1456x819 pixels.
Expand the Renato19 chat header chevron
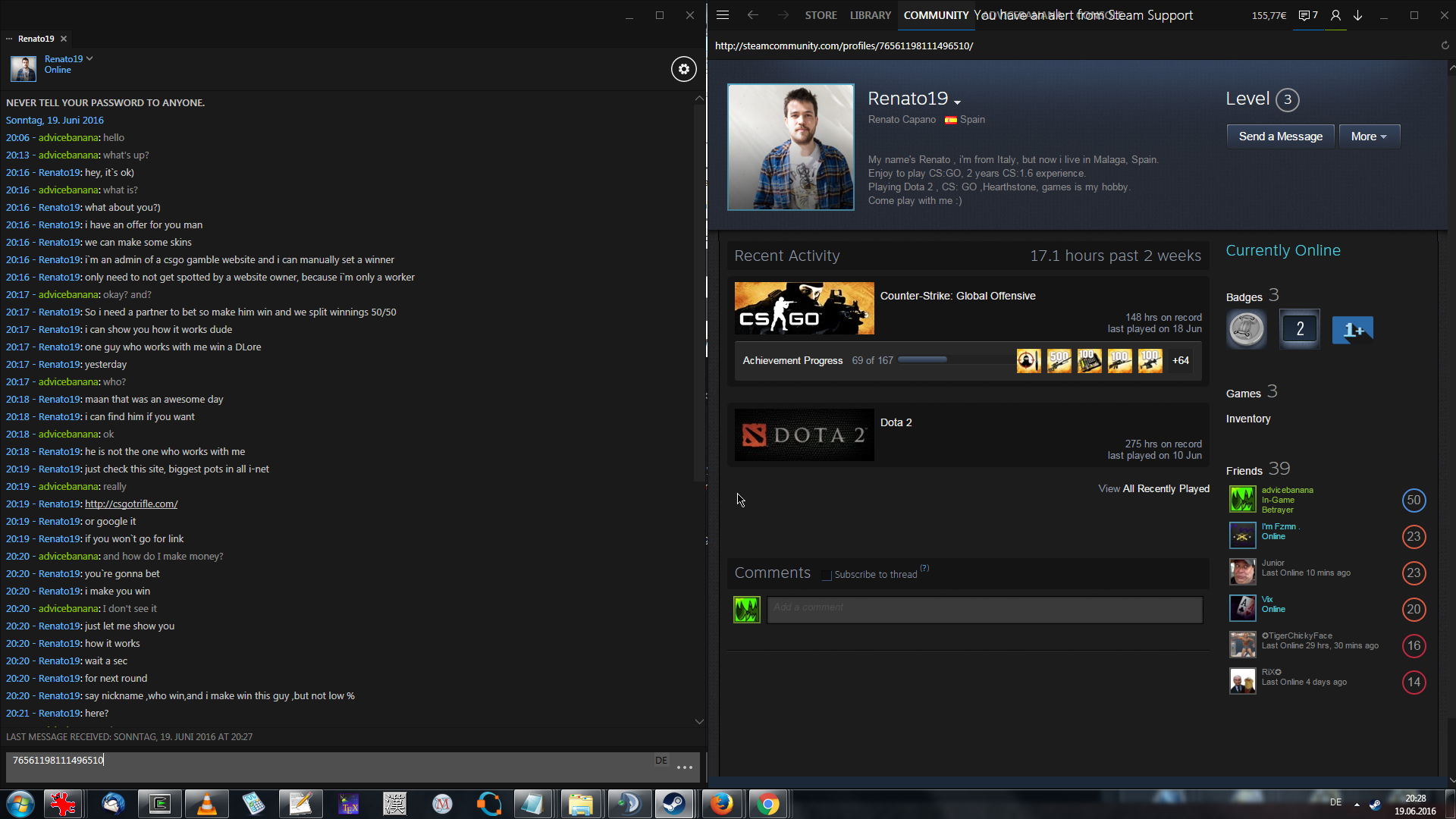[x=89, y=58]
